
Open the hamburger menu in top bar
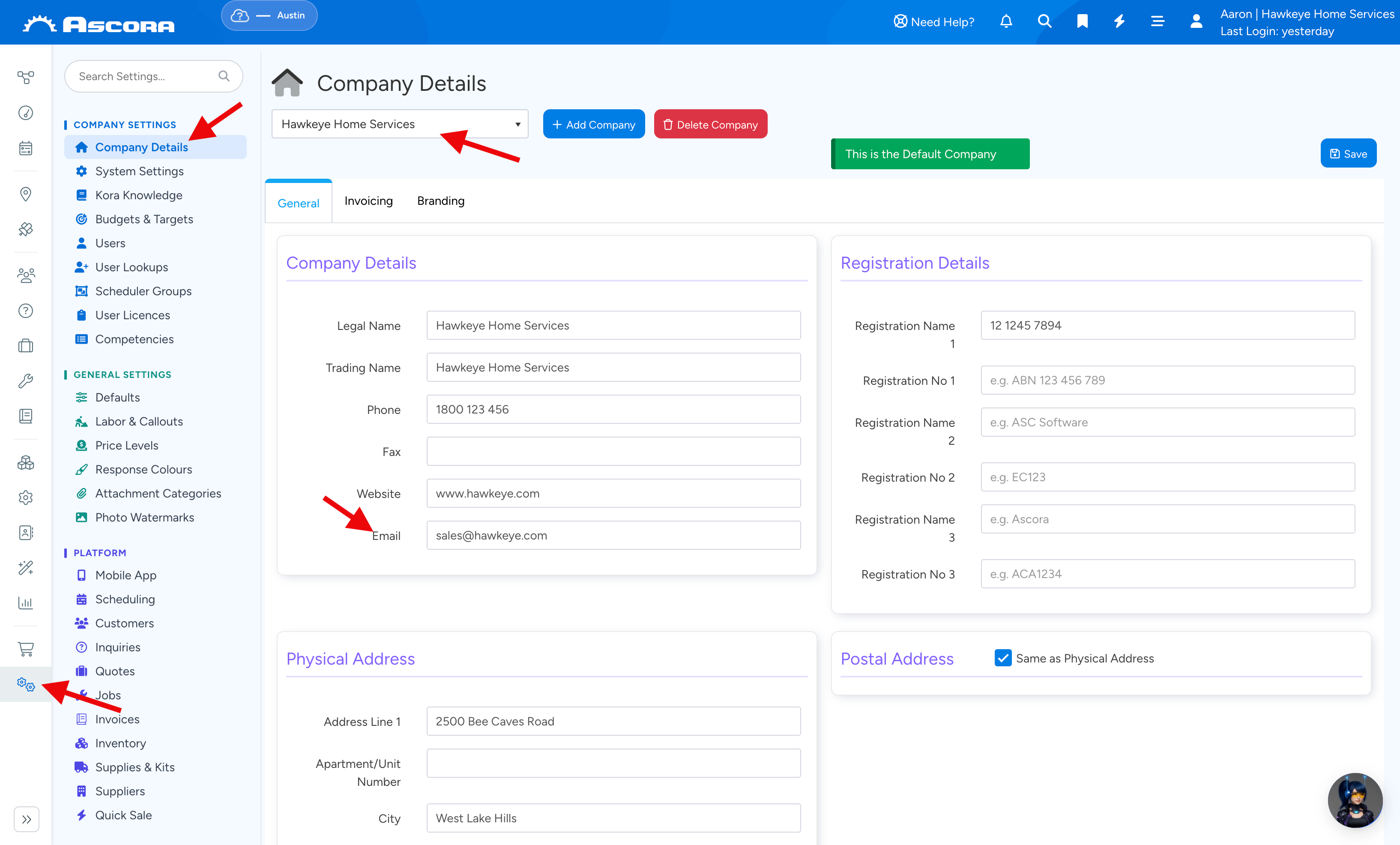1158,21
